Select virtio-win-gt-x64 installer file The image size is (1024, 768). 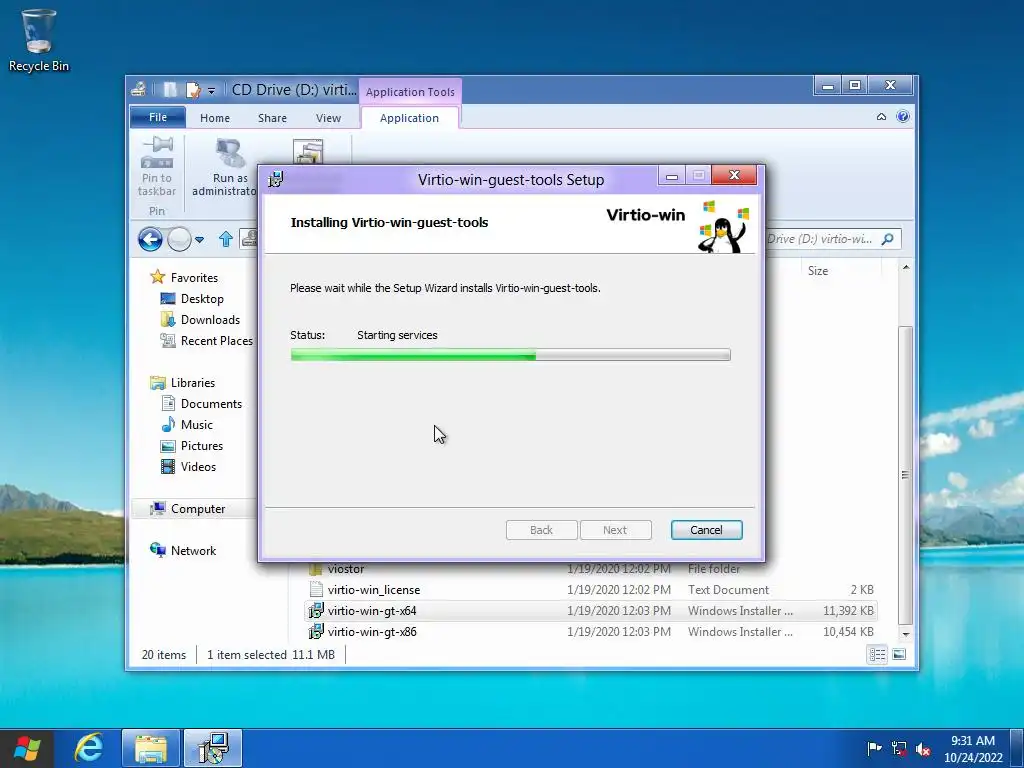pyautogui.click(x=591, y=611)
